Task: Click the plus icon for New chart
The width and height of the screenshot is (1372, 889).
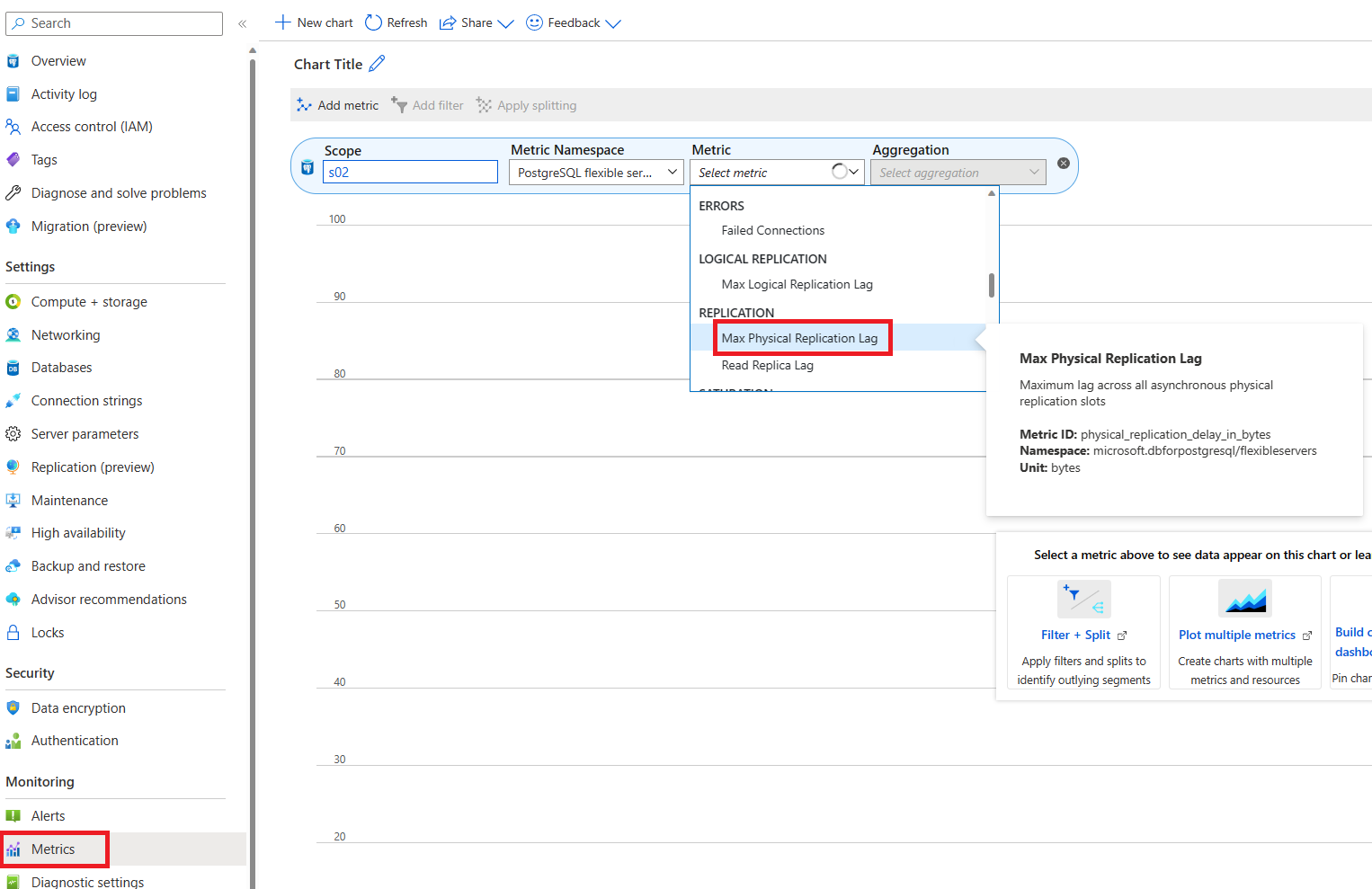Action: click(282, 22)
